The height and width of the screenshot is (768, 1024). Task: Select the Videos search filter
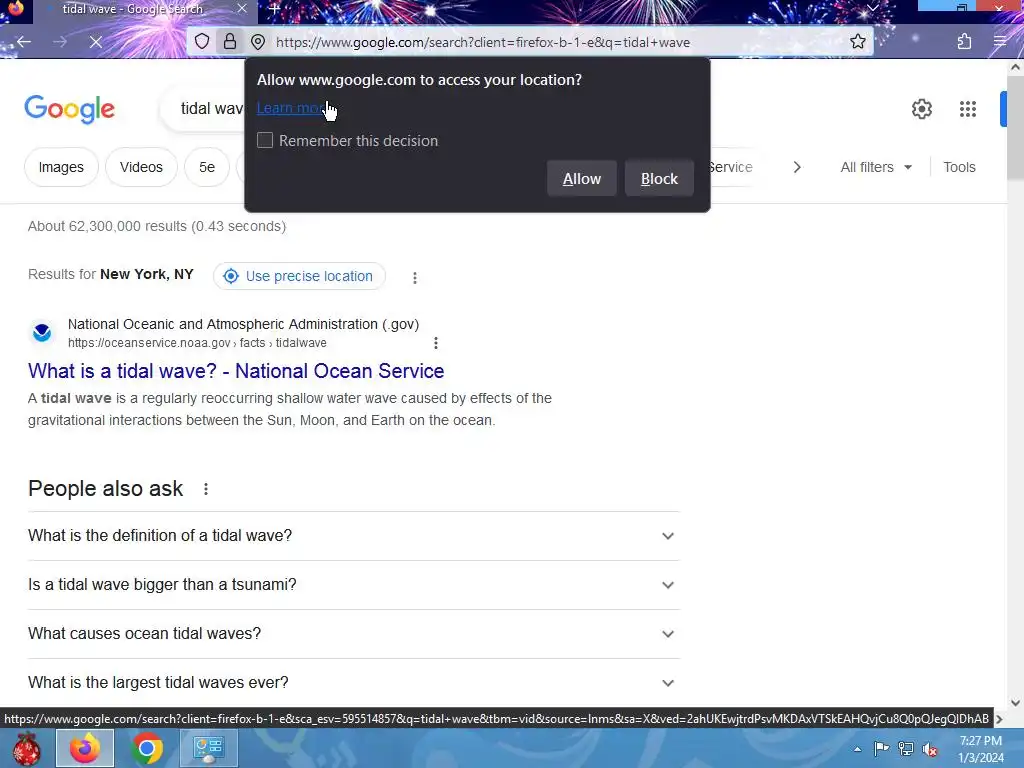141,167
